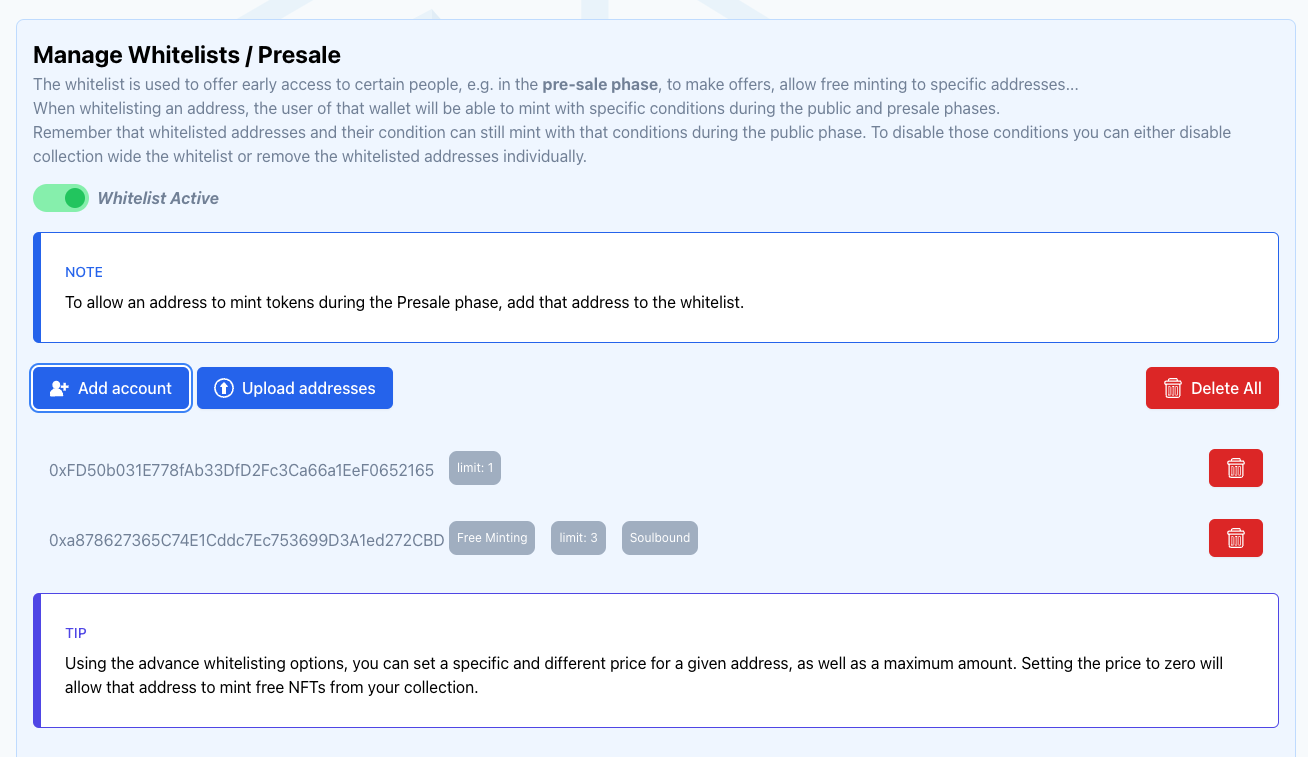The image size is (1308, 757).
Task: Click the Whitelist Active label text
Action: tap(158, 198)
